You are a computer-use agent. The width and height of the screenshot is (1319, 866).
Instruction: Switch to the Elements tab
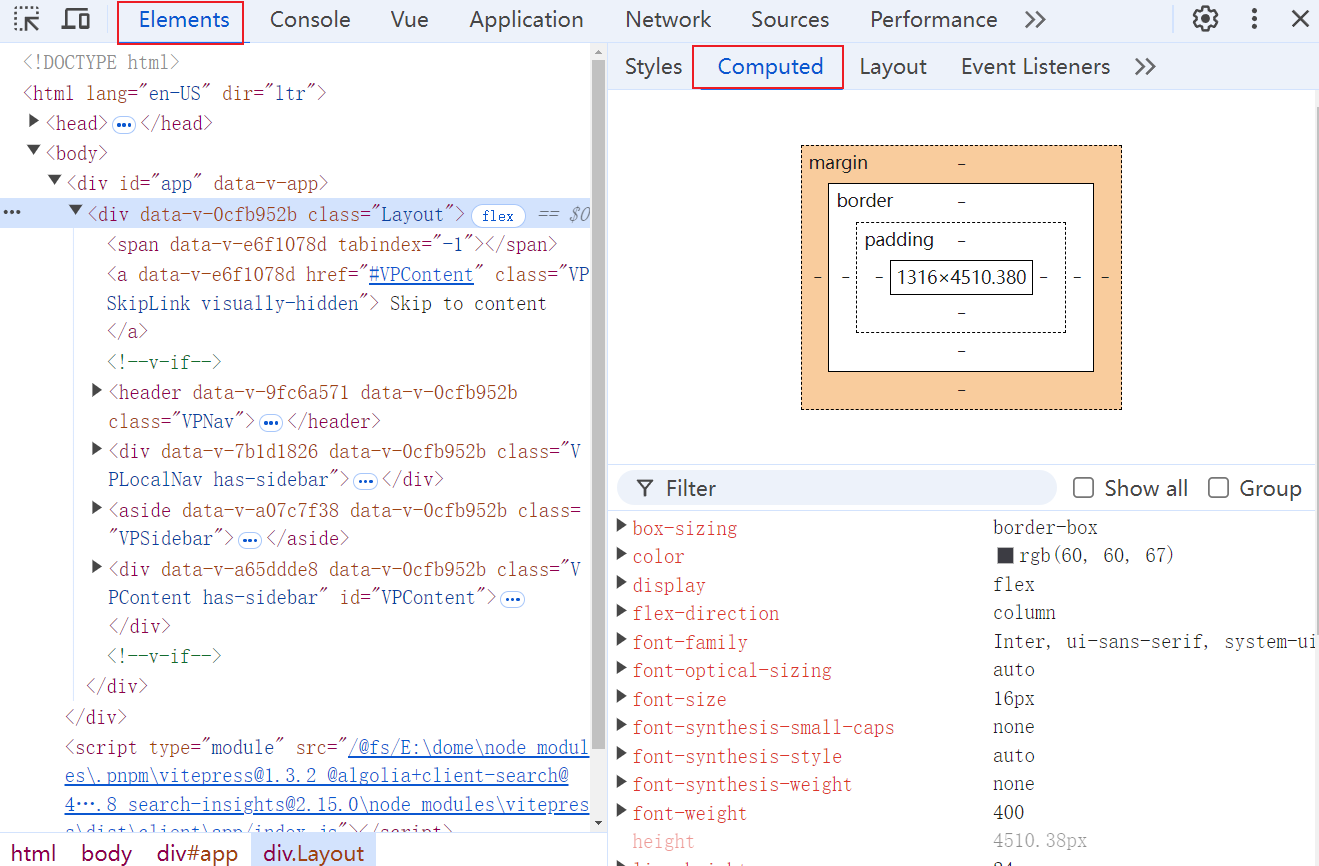point(184,20)
